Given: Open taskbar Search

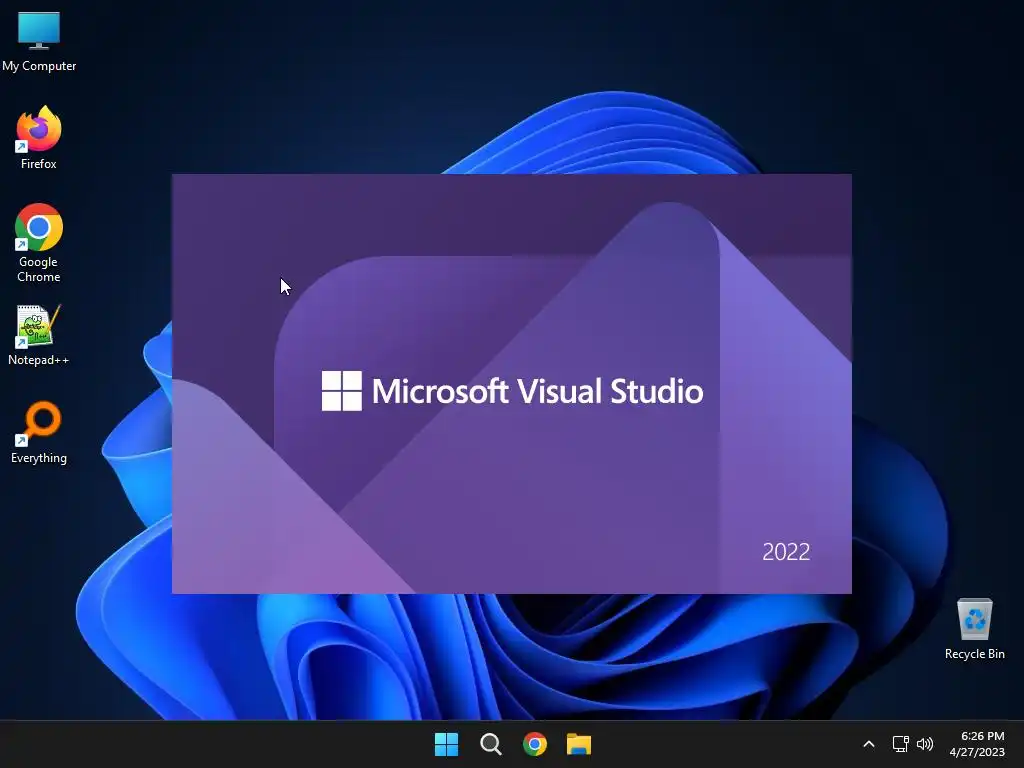Looking at the screenshot, I should (490, 744).
